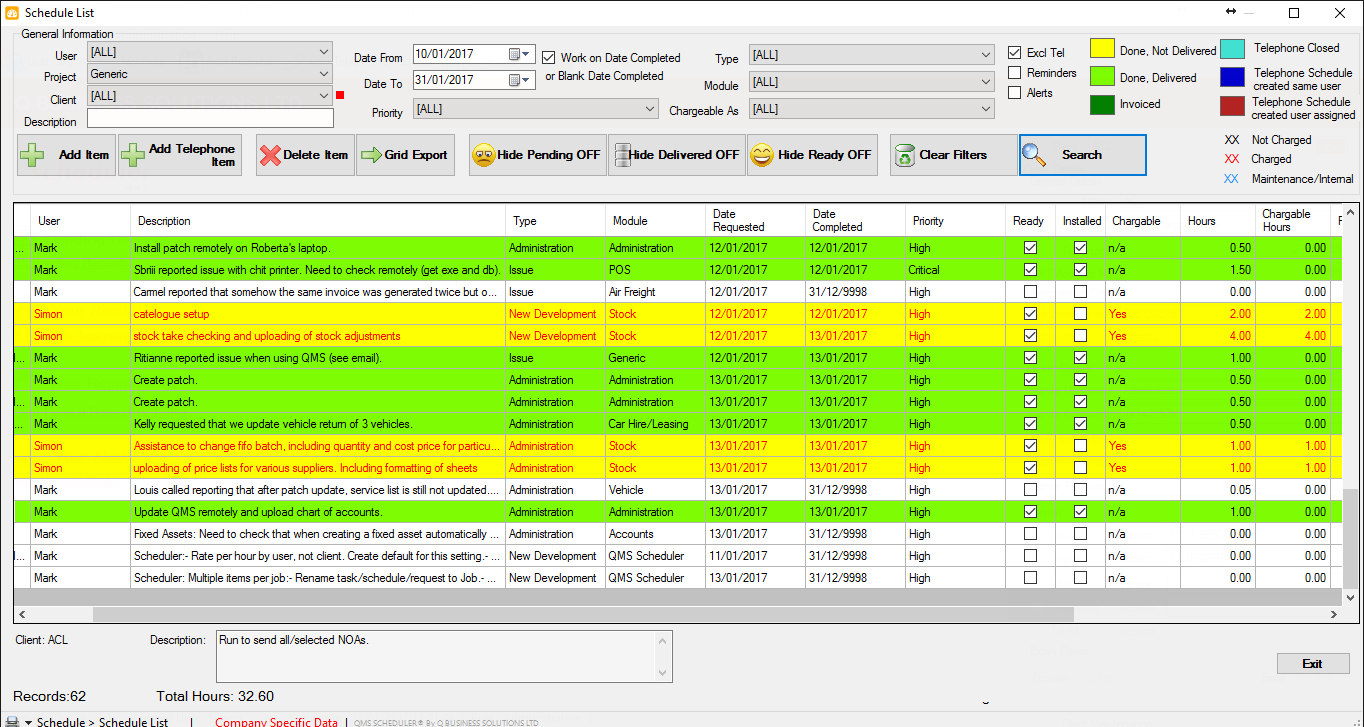Screen dimensions: 1364x727
Task: Uncheck the Excl Tel checkbox
Action: [1014, 53]
